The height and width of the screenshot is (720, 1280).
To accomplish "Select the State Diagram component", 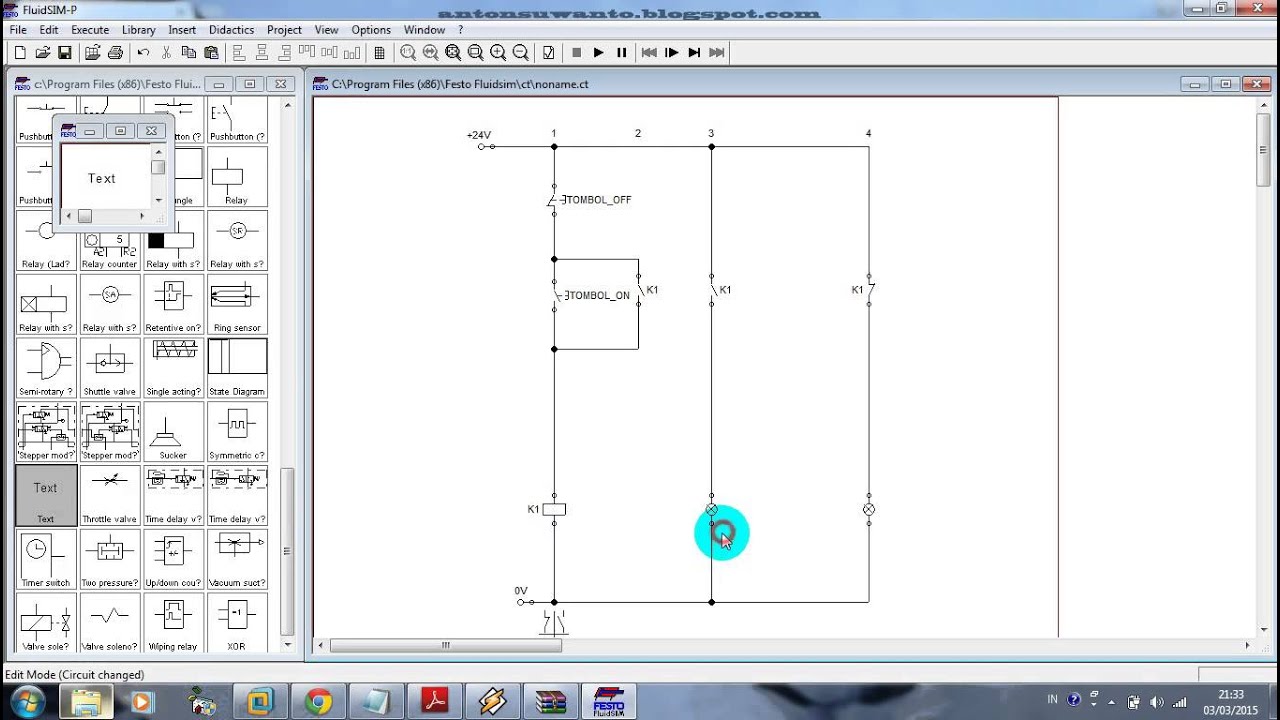I will 237,368.
